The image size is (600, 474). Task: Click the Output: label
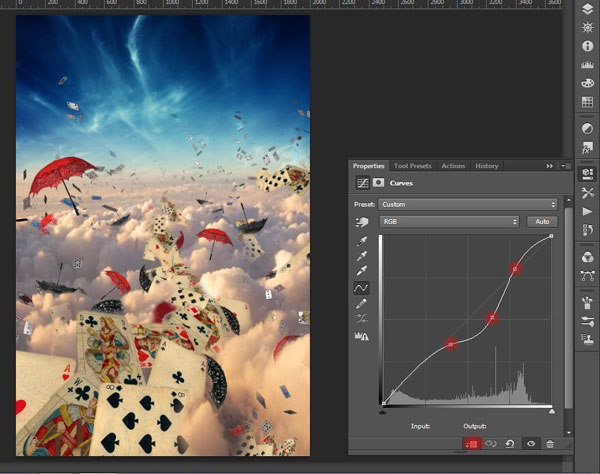pyautogui.click(x=474, y=426)
